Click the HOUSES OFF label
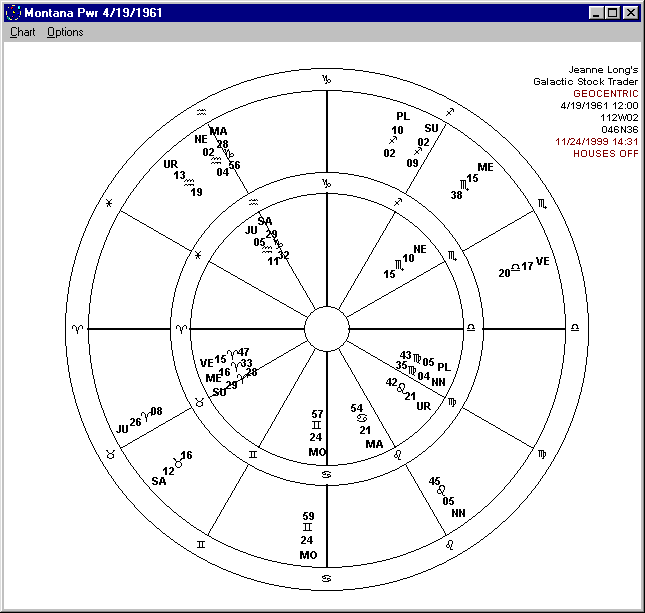This screenshot has height=613, width=645. (606, 153)
